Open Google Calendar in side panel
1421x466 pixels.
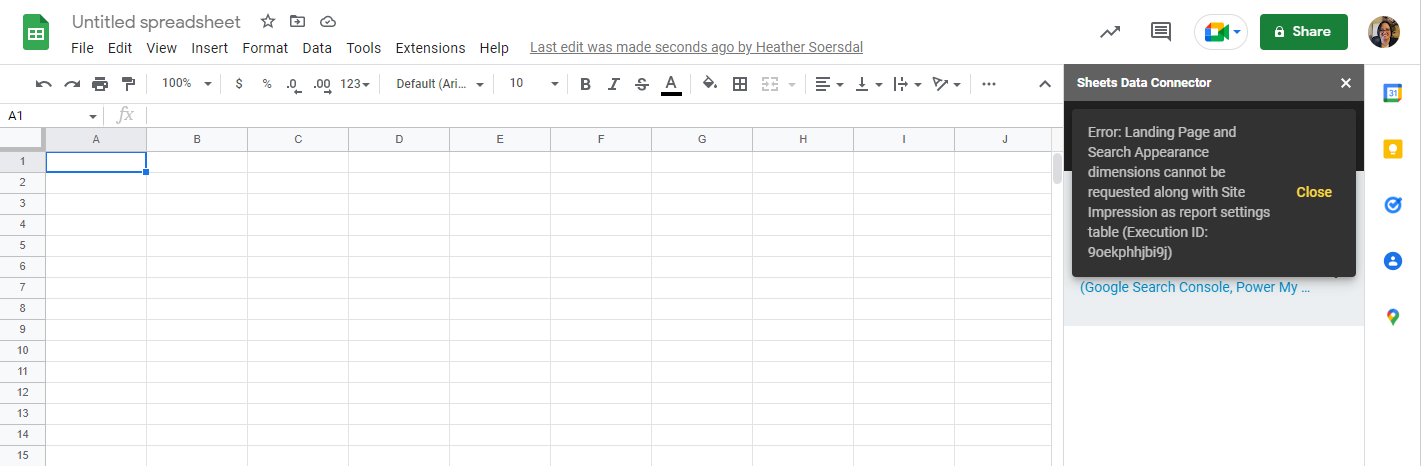coord(1392,93)
